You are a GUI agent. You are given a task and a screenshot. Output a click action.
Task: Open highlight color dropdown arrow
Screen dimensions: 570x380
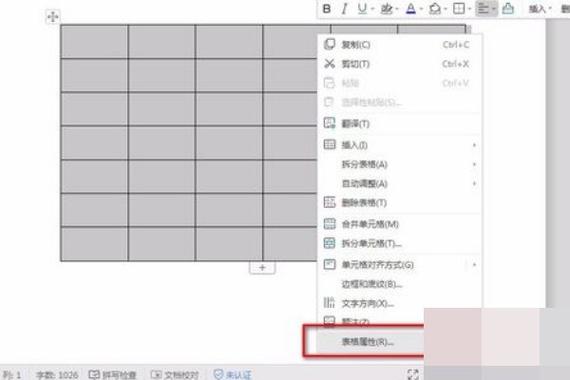[x=397, y=9]
